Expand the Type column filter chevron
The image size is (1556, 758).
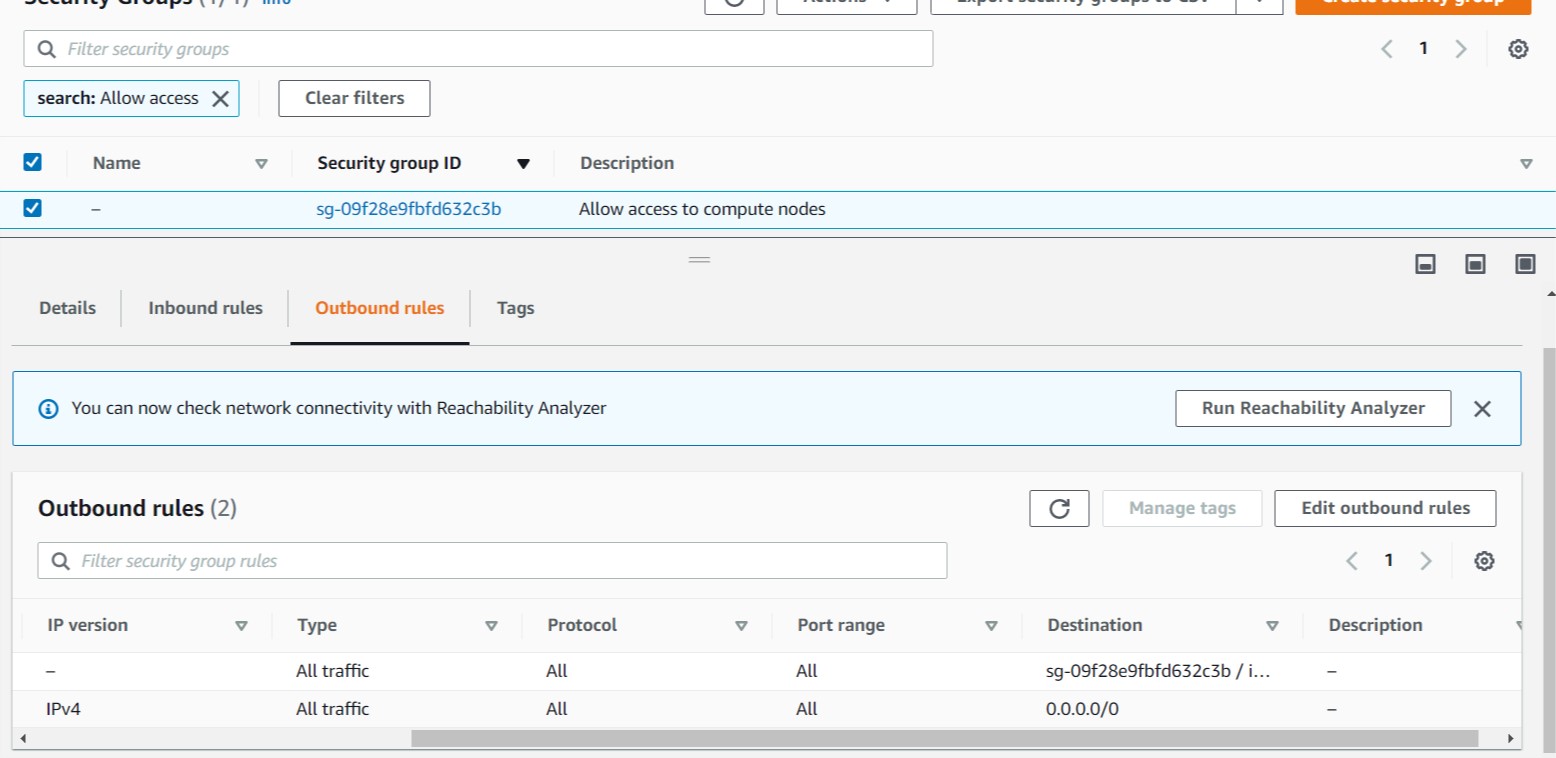(491, 625)
